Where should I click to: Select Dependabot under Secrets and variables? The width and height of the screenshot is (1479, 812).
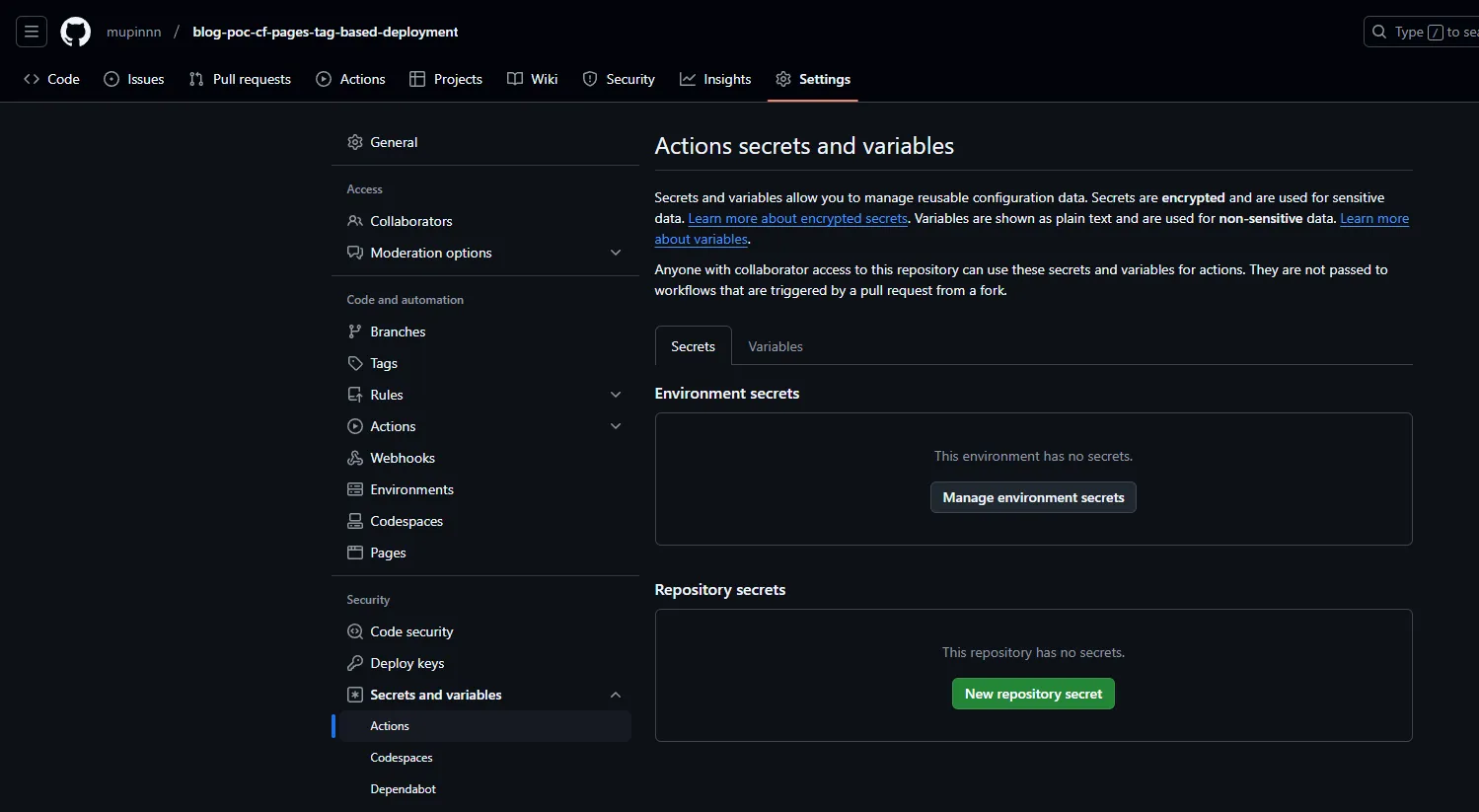click(403, 788)
